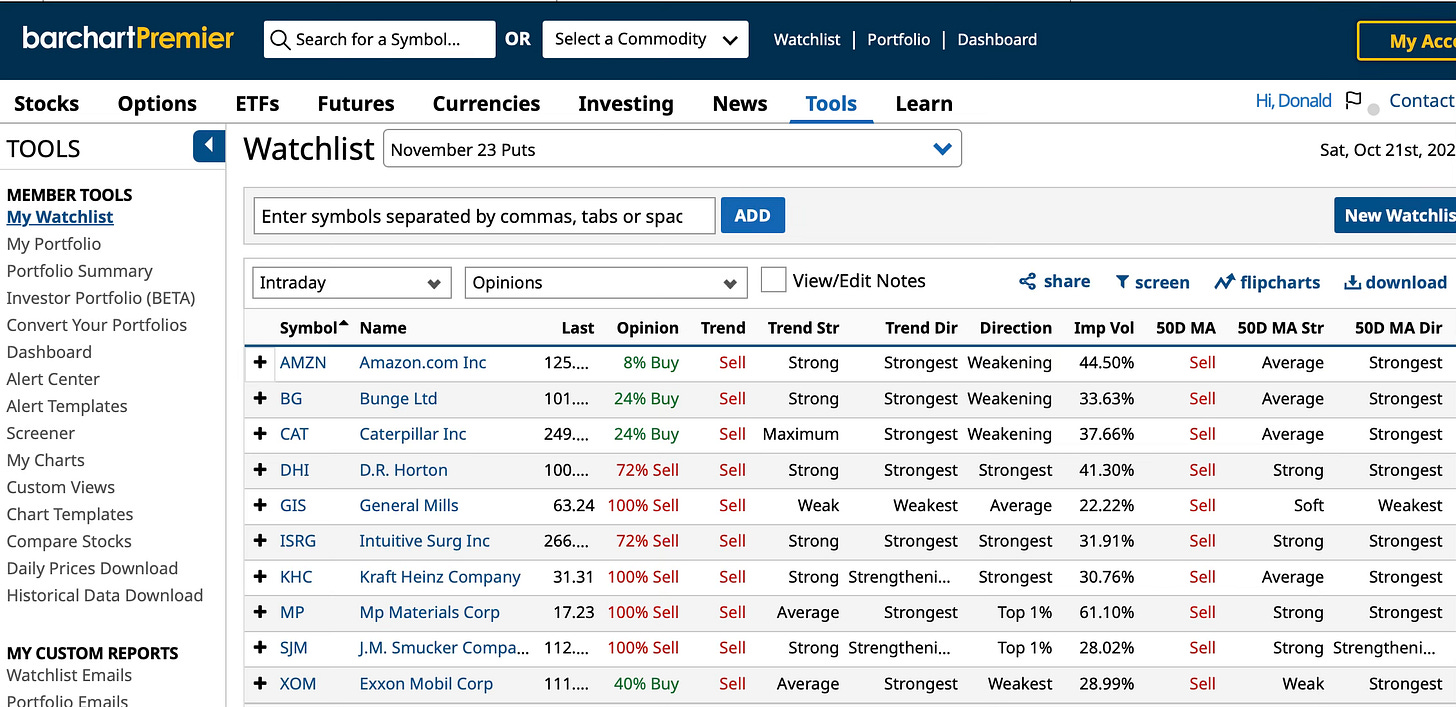Open Custom Views in sidebar

click(x=61, y=487)
